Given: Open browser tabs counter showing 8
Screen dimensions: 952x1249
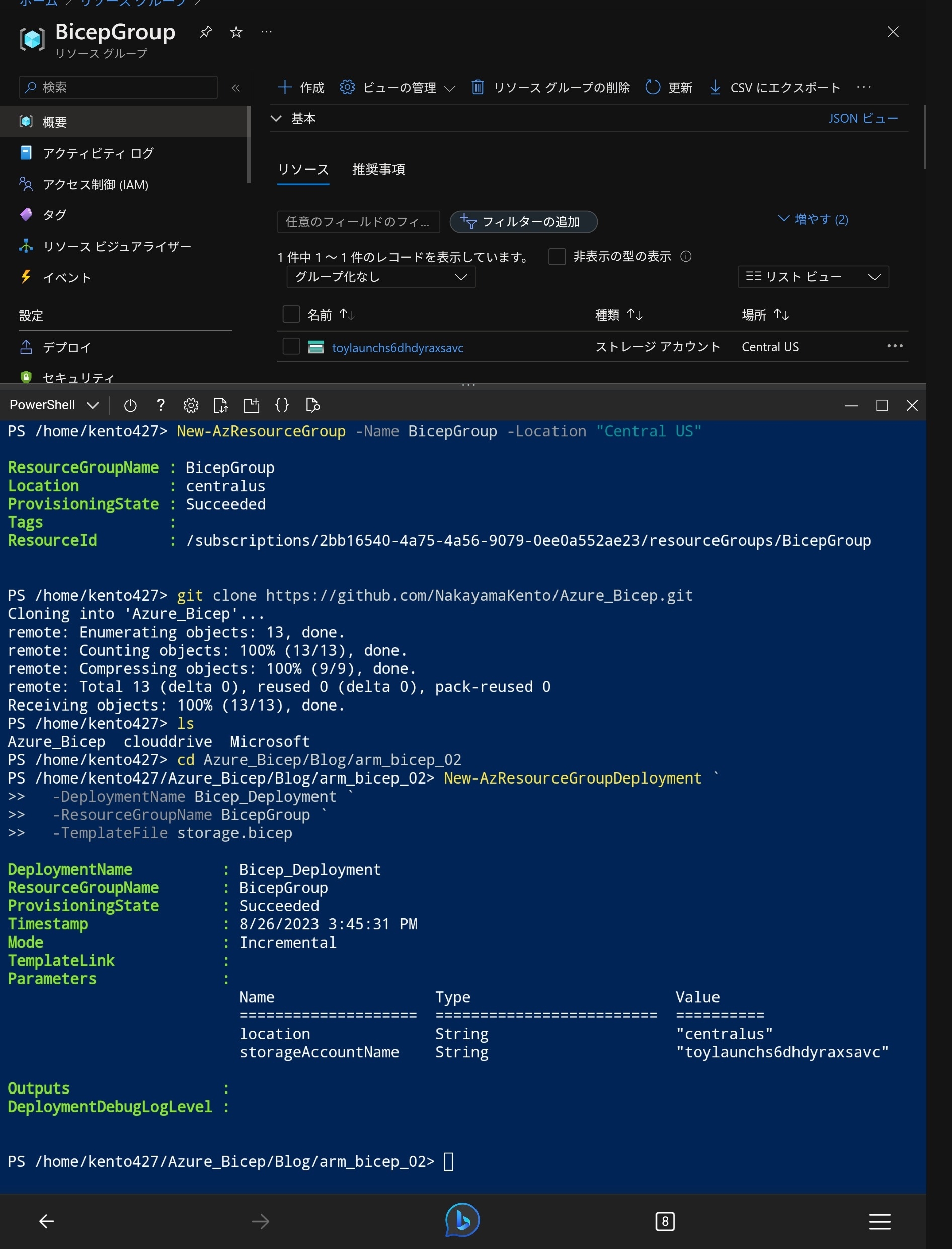Looking at the screenshot, I should coord(665,1221).
